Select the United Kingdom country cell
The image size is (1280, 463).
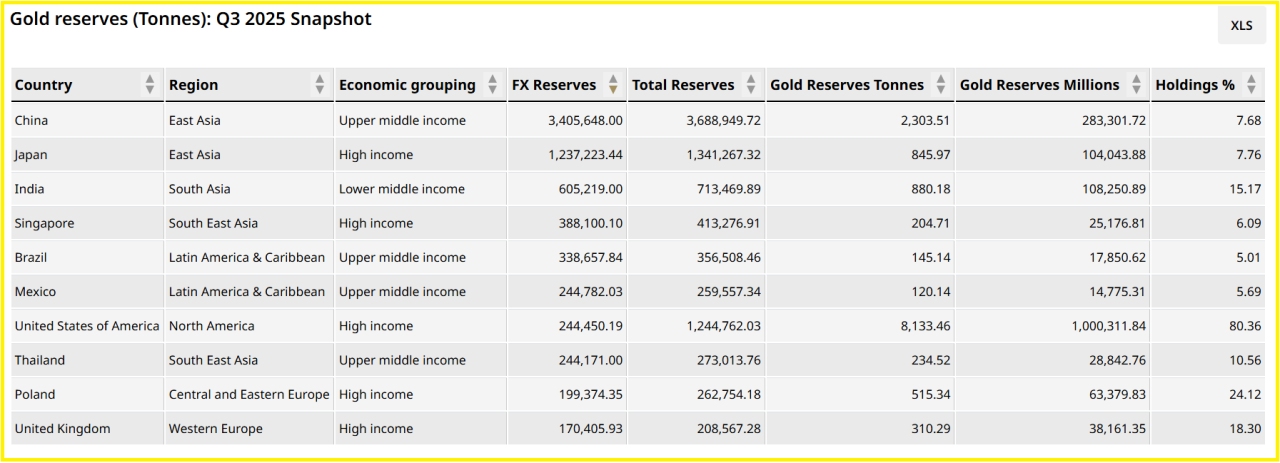tap(62, 429)
